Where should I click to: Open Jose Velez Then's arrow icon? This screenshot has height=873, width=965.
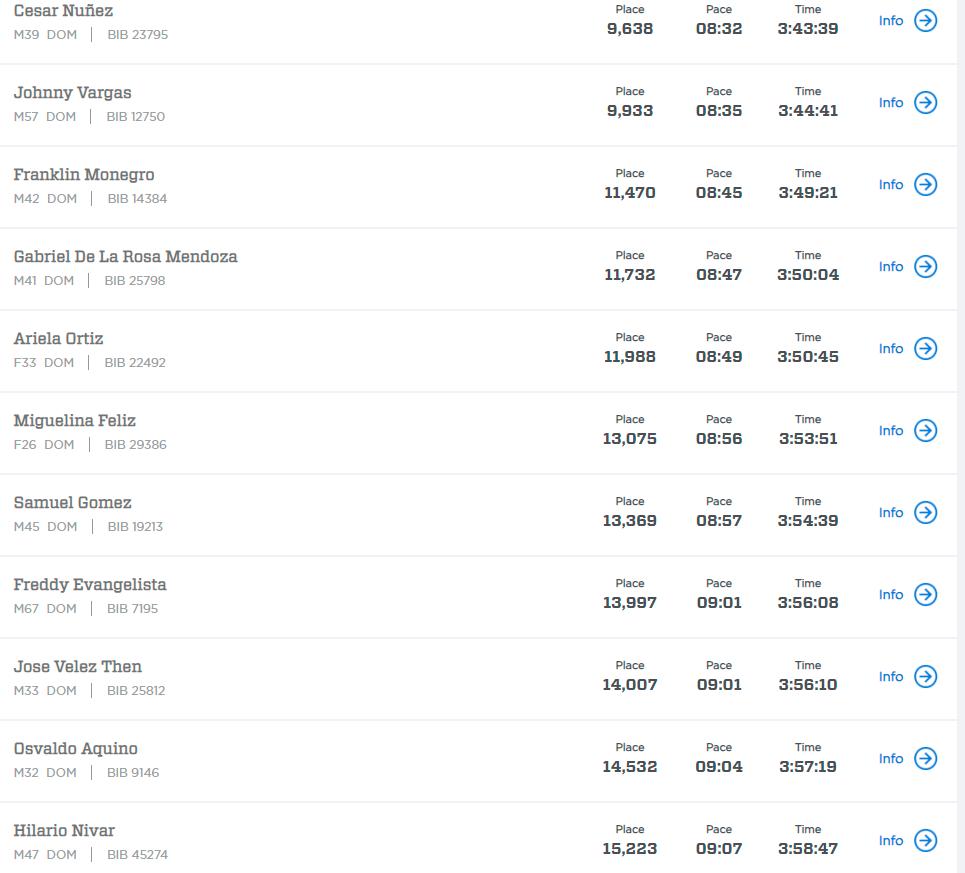(926, 677)
